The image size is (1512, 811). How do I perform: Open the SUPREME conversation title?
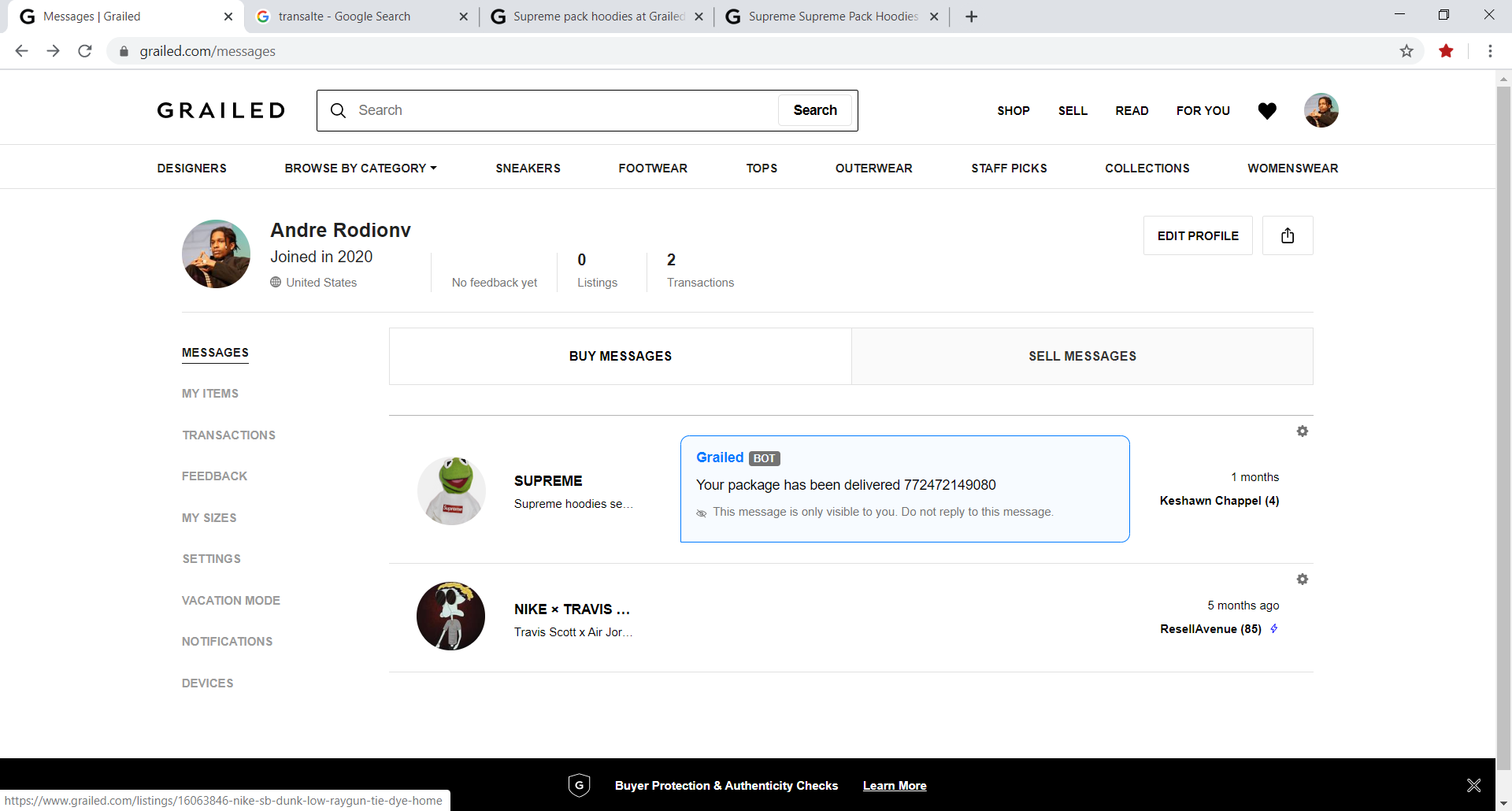[x=548, y=481]
